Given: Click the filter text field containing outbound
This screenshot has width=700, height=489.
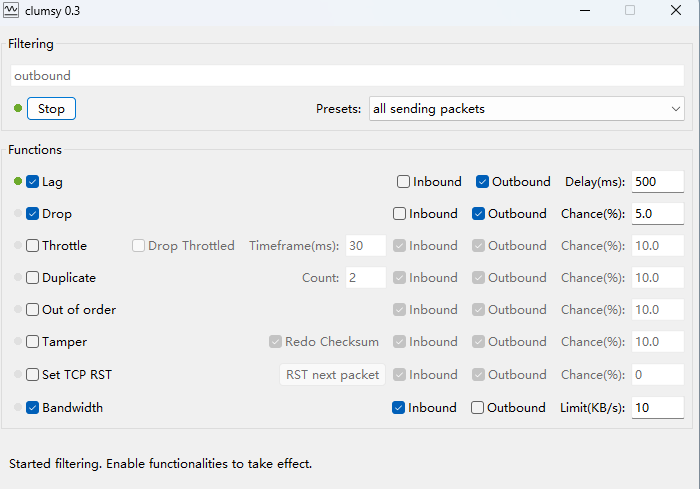Looking at the screenshot, I should coord(347,75).
